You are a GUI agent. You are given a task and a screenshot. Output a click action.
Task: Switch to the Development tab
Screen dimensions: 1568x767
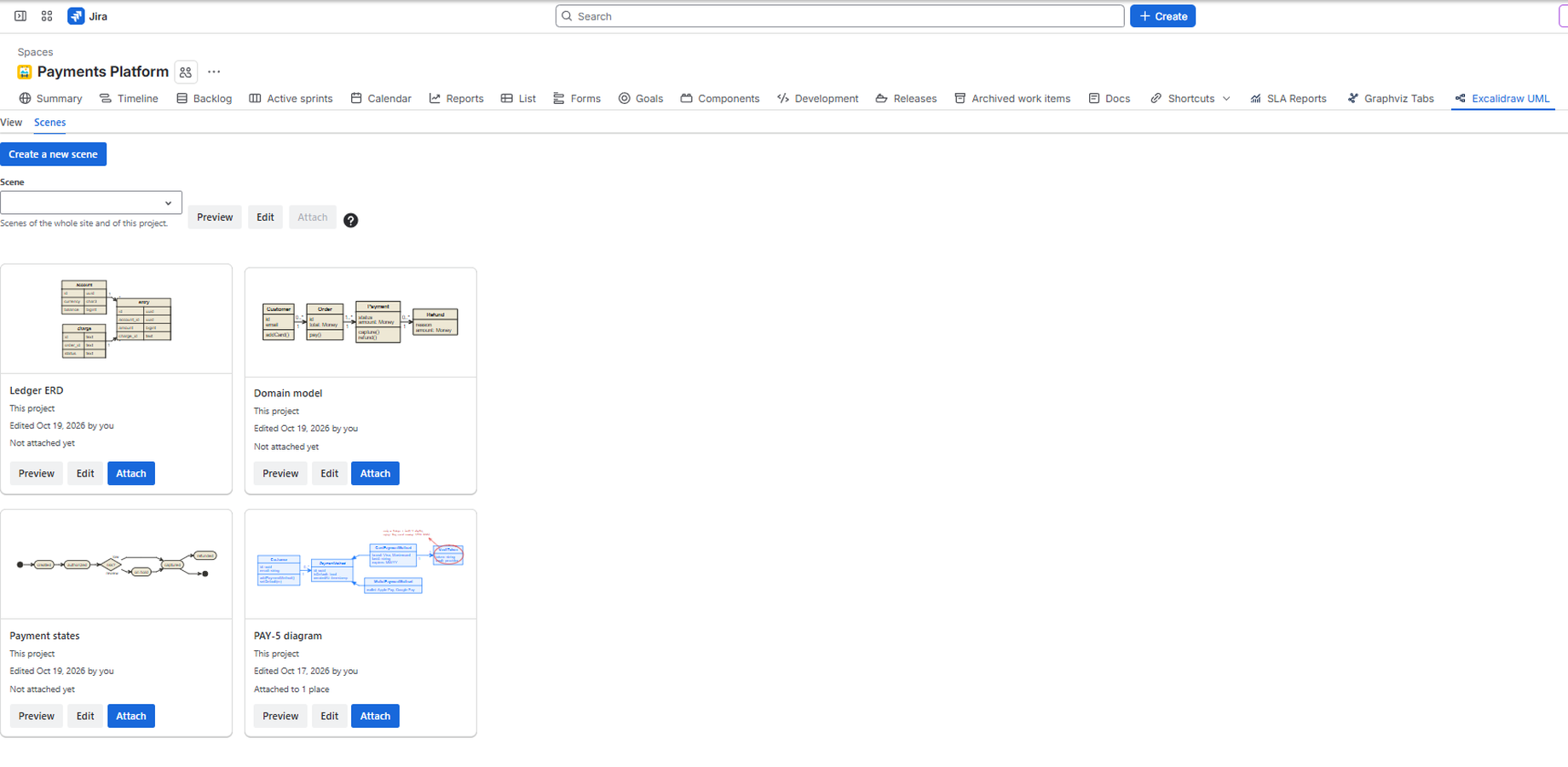[x=818, y=99]
